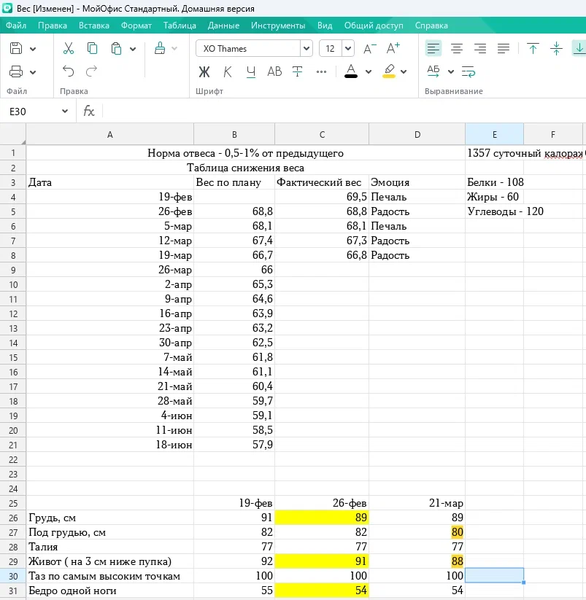Toggle underline Ч formatting
Image resolution: width=586 pixels, height=600 pixels.
[x=251, y=72]
